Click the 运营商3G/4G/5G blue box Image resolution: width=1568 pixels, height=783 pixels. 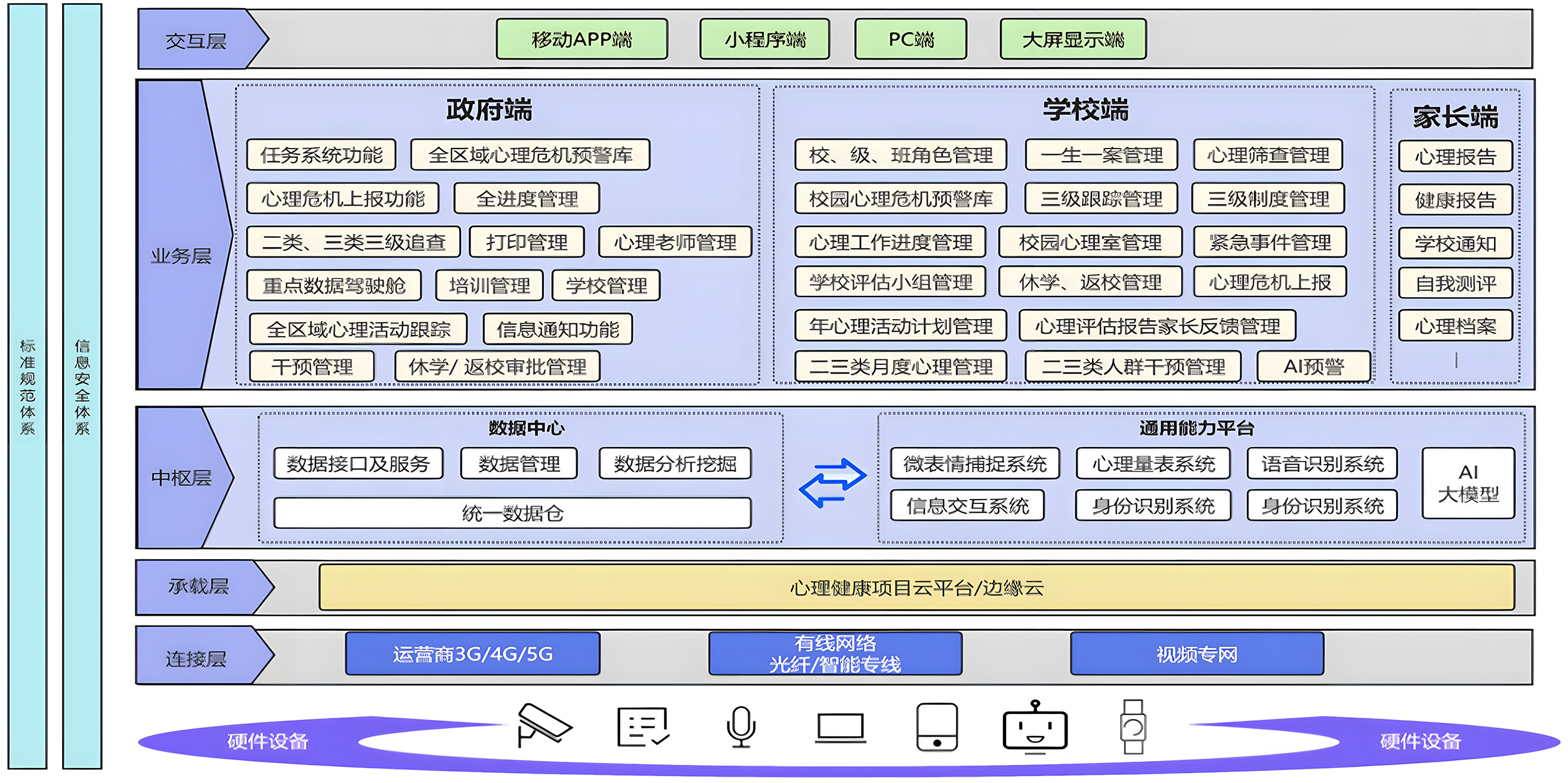[x=472, y=654]
